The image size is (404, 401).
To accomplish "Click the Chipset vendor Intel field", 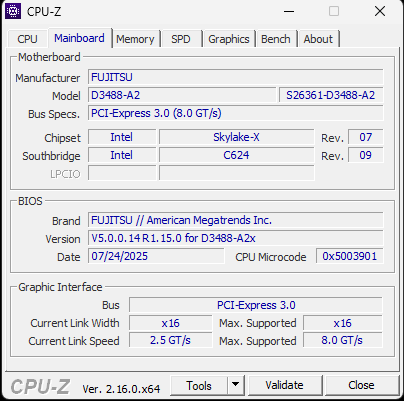I will click(x=122, y=137).
